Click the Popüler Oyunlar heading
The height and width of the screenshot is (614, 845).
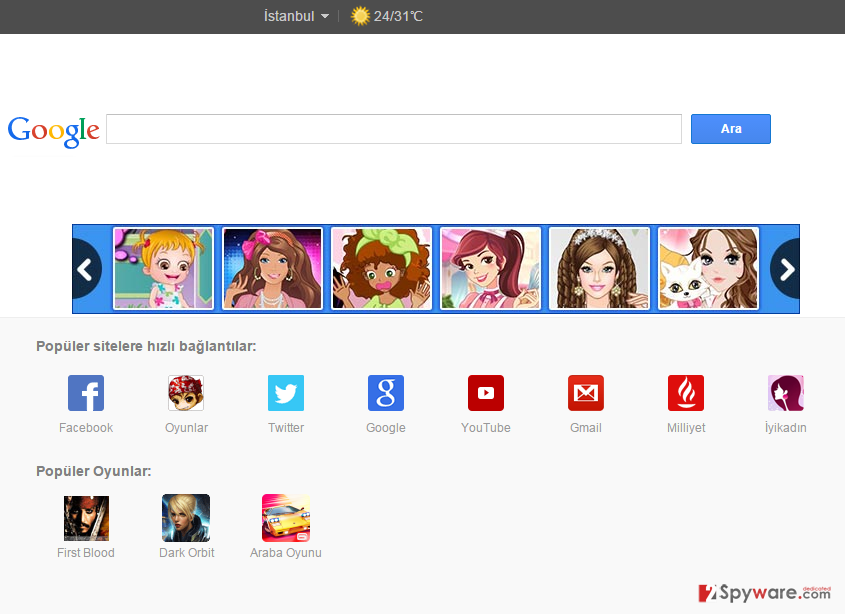(x=94, y=471)
